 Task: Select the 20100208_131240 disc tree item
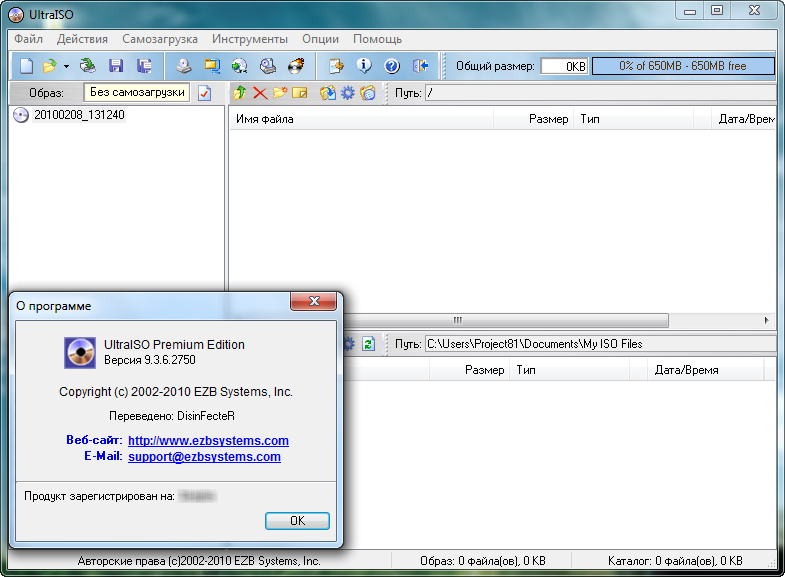pos(79,115)
